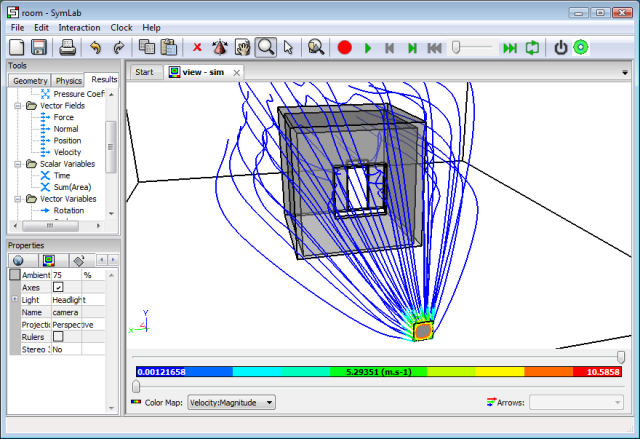Rewind to the start of the simulation

(434, 48)
